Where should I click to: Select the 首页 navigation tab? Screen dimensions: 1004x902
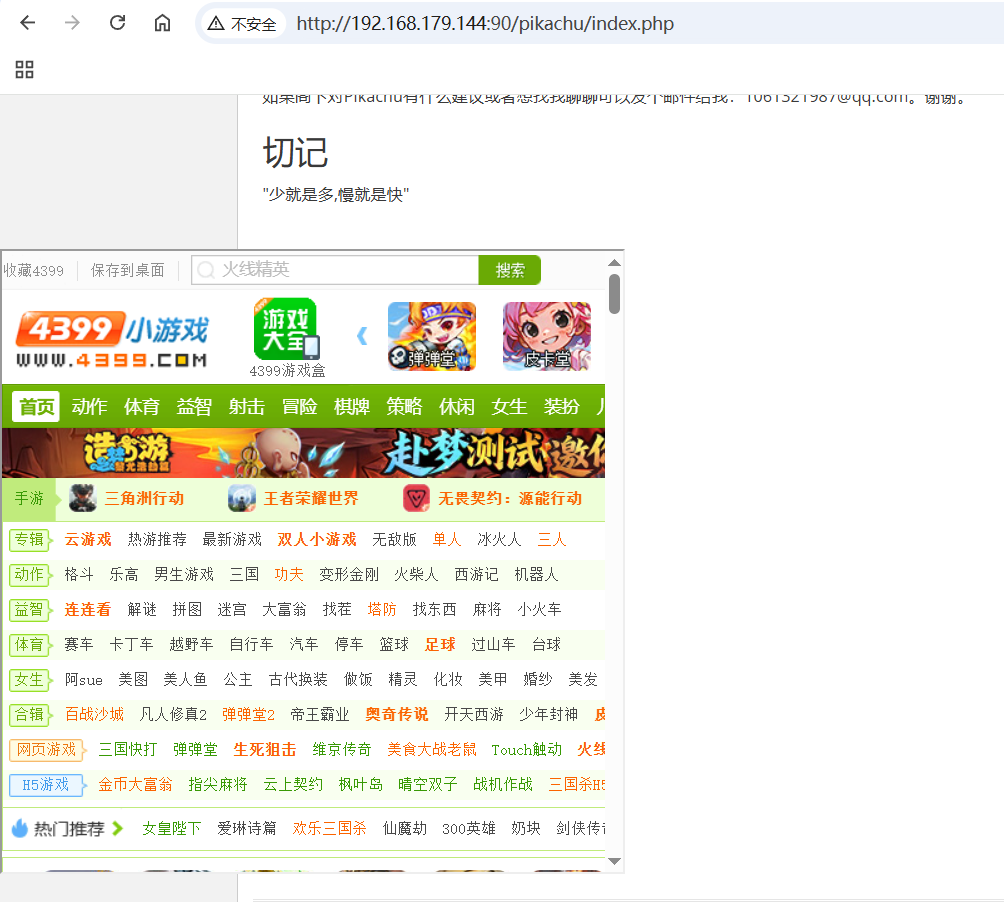[36, 407]
